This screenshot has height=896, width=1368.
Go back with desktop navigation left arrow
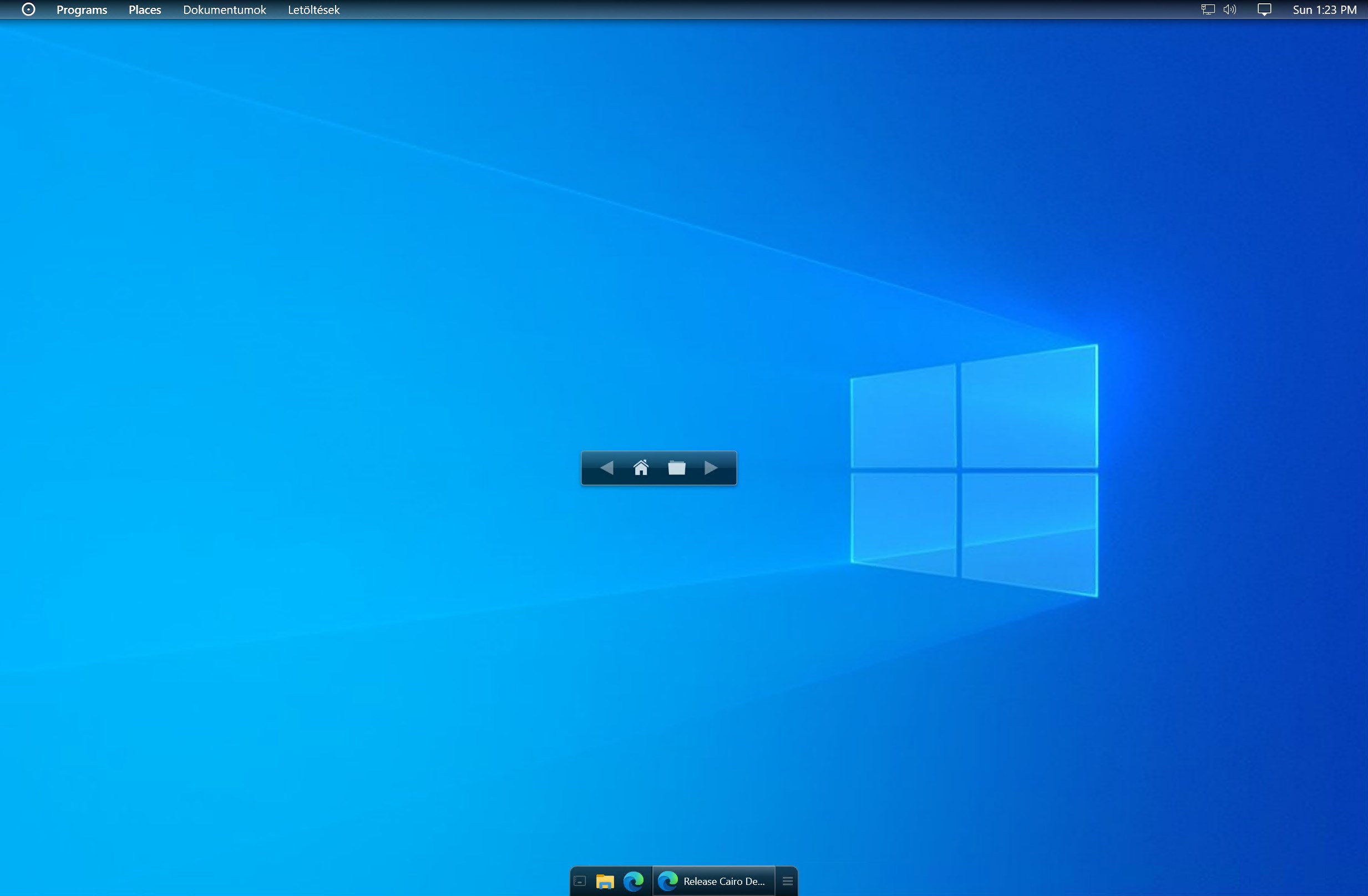[x=606, y=468]
